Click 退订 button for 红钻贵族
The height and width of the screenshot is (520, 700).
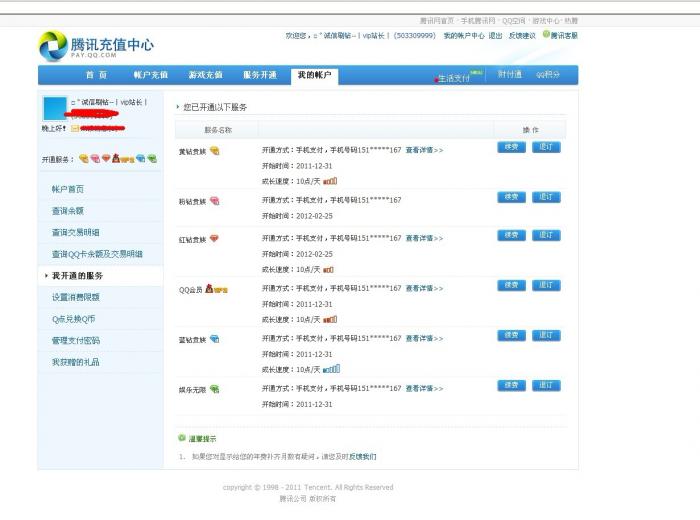coord(546,235)
